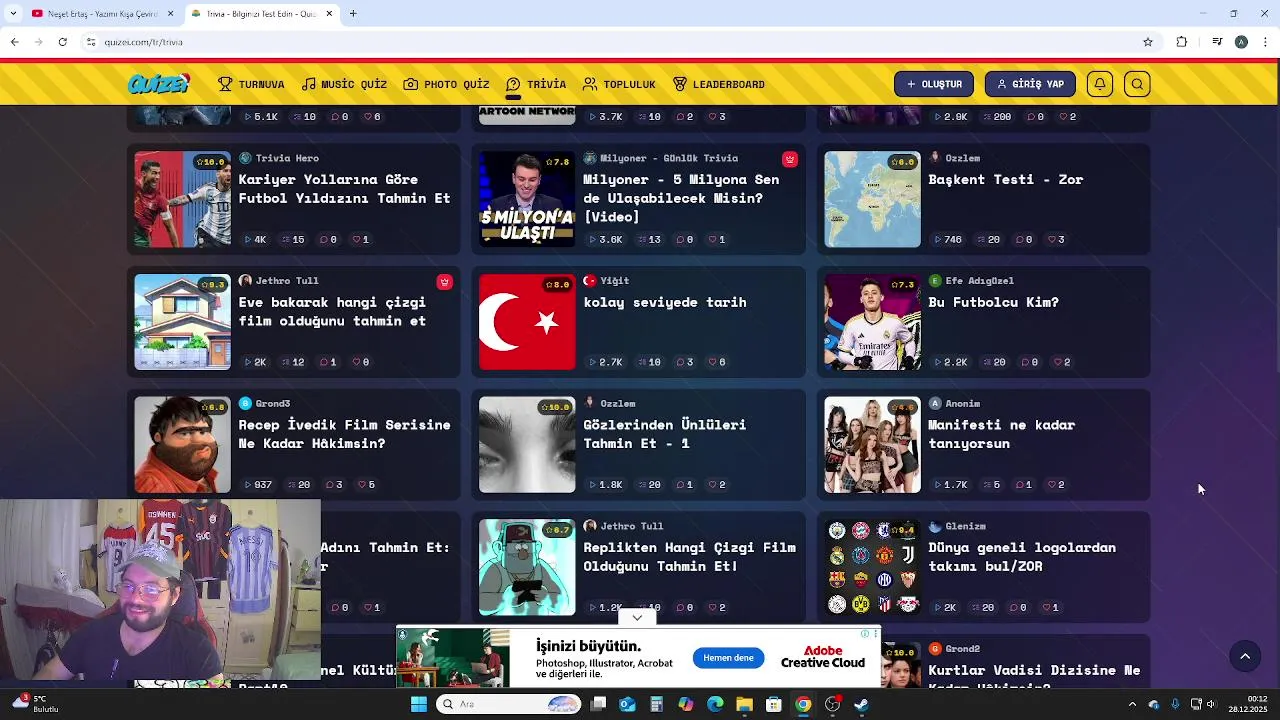The width and height of the screenshot is (1280, 720).
Task: Open the 'kolay seviyede tarih' quiz
Action: click(664, 302)
